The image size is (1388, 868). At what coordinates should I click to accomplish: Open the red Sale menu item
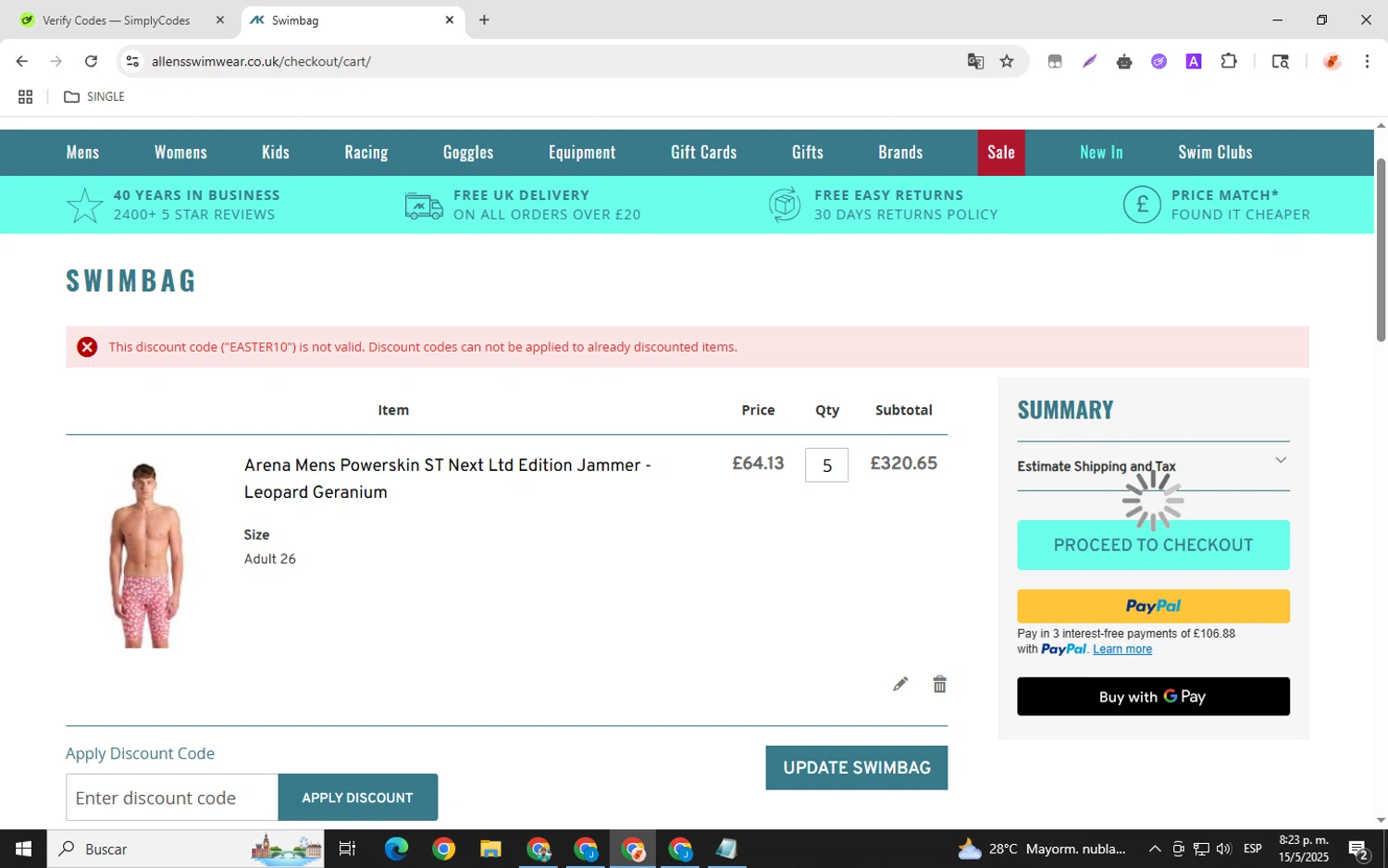[1001, 153]
